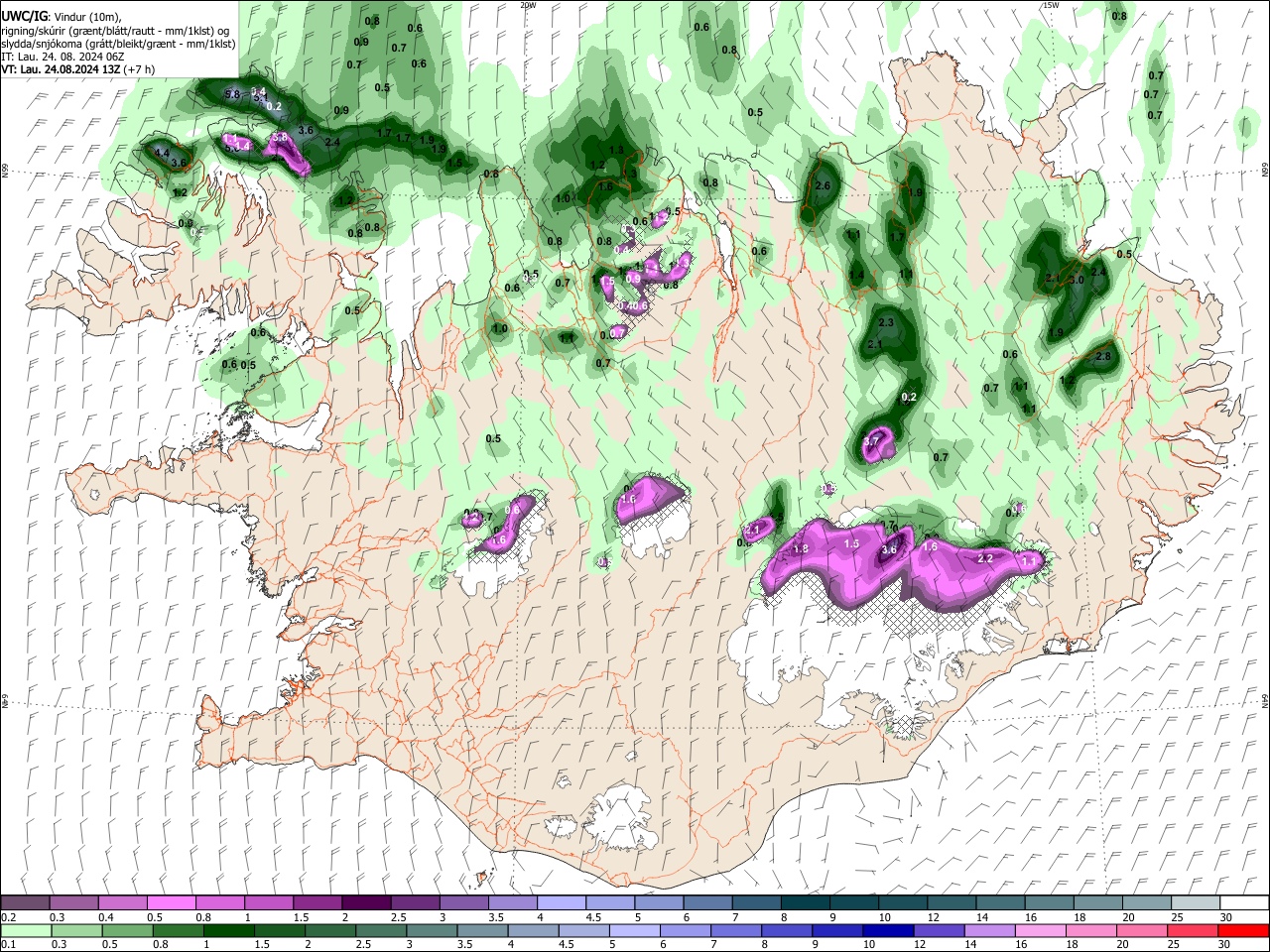Click the '3.0' precipitation value in the east
The width and height of the screenshot is (1270, 952).
[1078, 281]
